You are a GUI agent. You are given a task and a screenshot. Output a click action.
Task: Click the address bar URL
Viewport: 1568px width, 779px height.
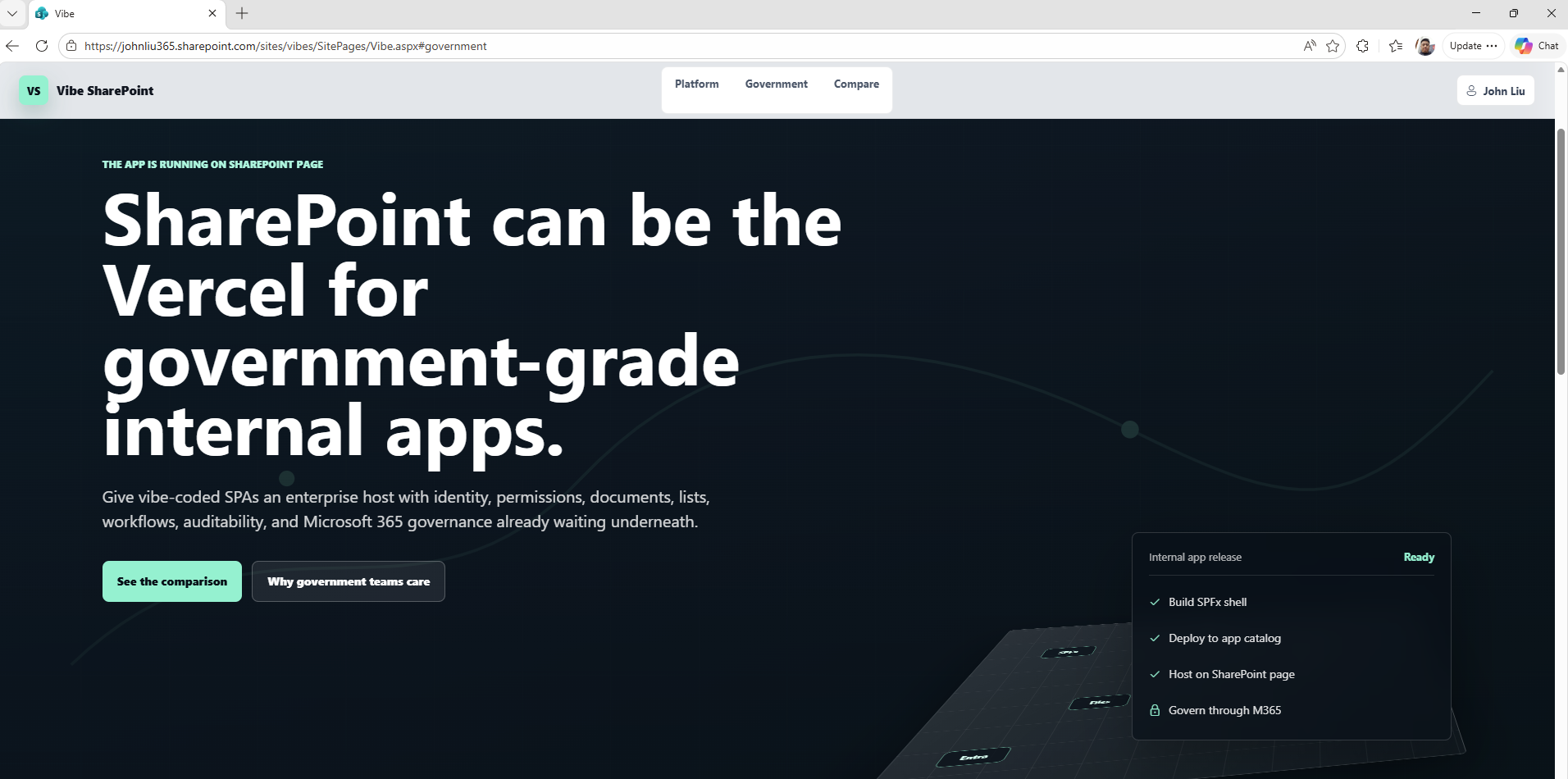(x=285, y=46)
